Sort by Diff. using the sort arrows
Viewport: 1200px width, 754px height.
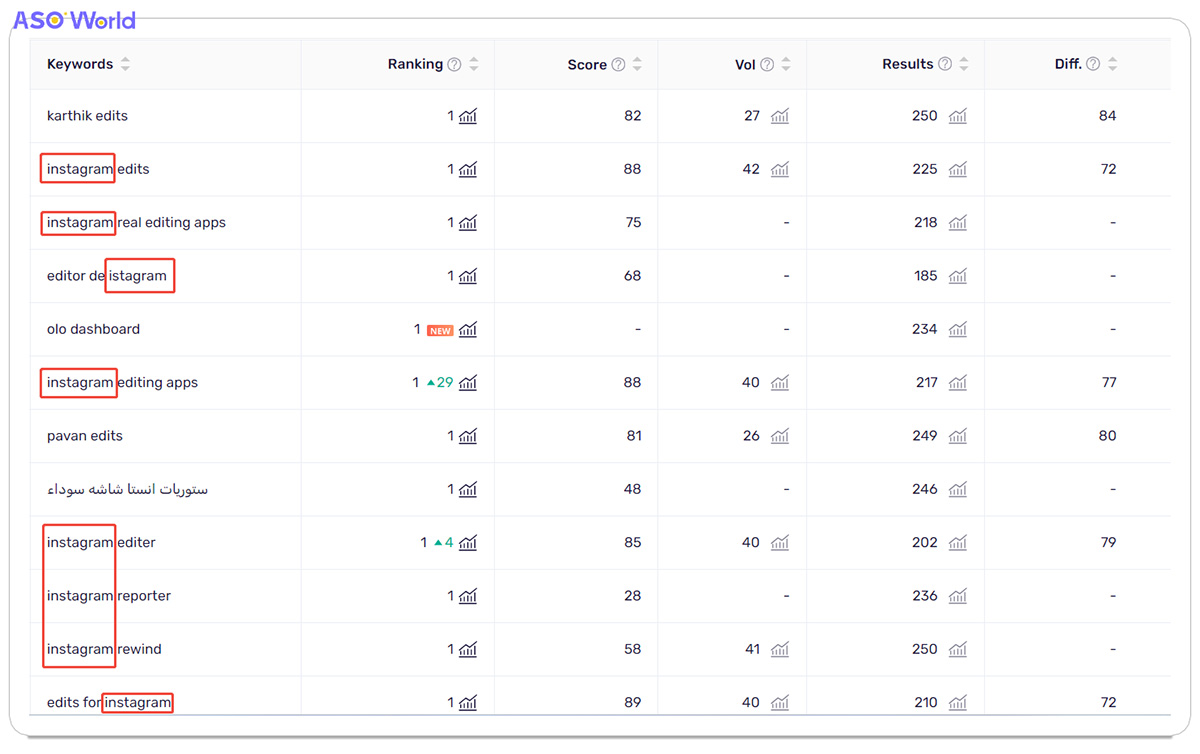click(1112, 64)
